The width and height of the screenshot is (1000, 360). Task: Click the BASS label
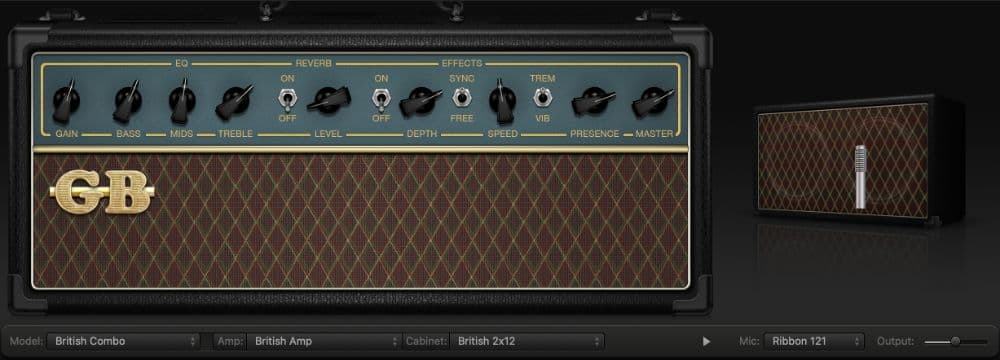coord(128,134)
